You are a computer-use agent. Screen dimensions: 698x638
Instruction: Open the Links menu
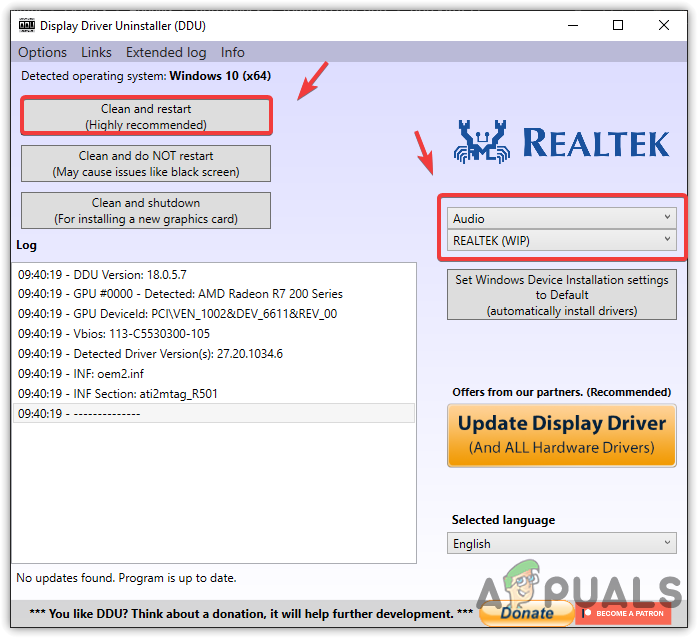pyautogui.click(x=96, y=53)
